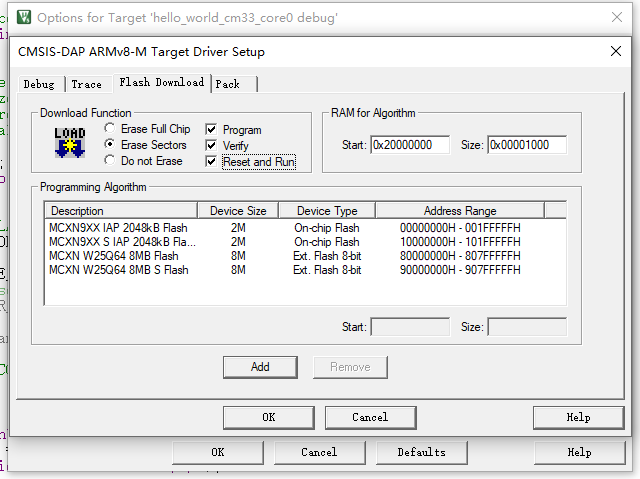This screenshot has height=479, width=640.
Task: Click RAM for Algorithm Size field 0x00001000
Action: [527, 145]
